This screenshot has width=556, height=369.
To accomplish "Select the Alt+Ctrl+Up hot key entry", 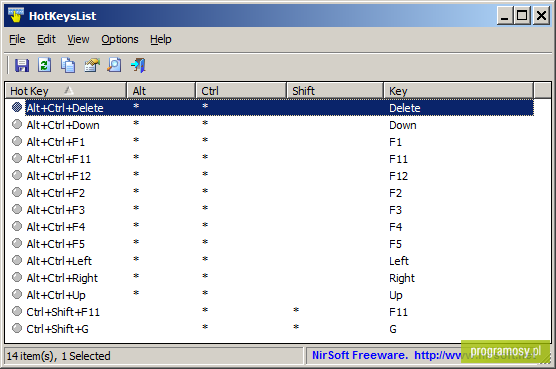I will coord(56,295).
